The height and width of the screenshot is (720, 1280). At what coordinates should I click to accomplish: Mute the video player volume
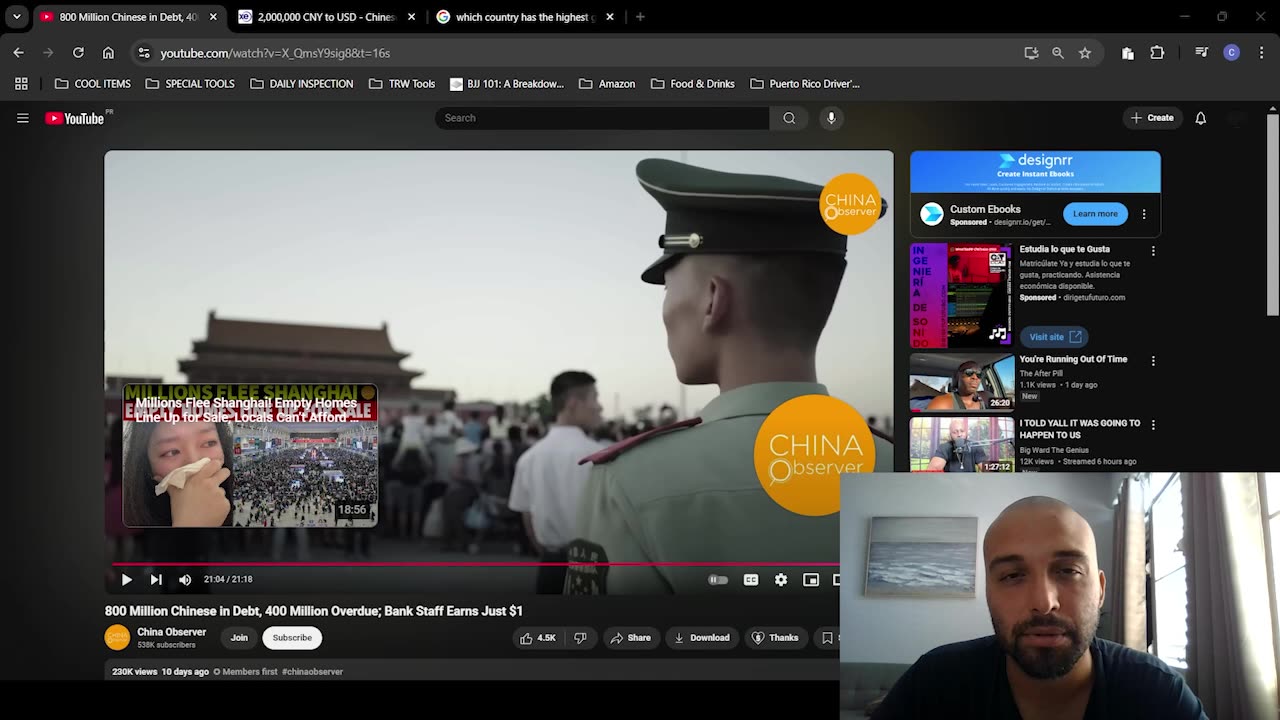coord(185,579)
